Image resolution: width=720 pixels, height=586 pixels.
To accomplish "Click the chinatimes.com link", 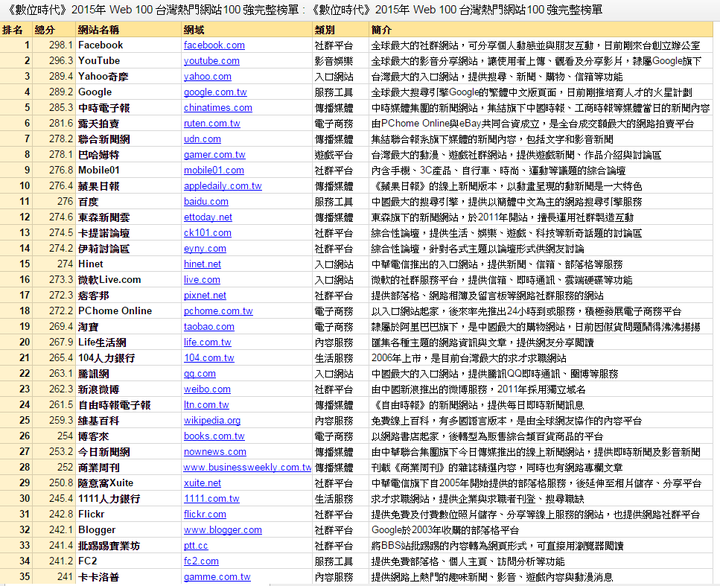I will [x=218, y=107].
